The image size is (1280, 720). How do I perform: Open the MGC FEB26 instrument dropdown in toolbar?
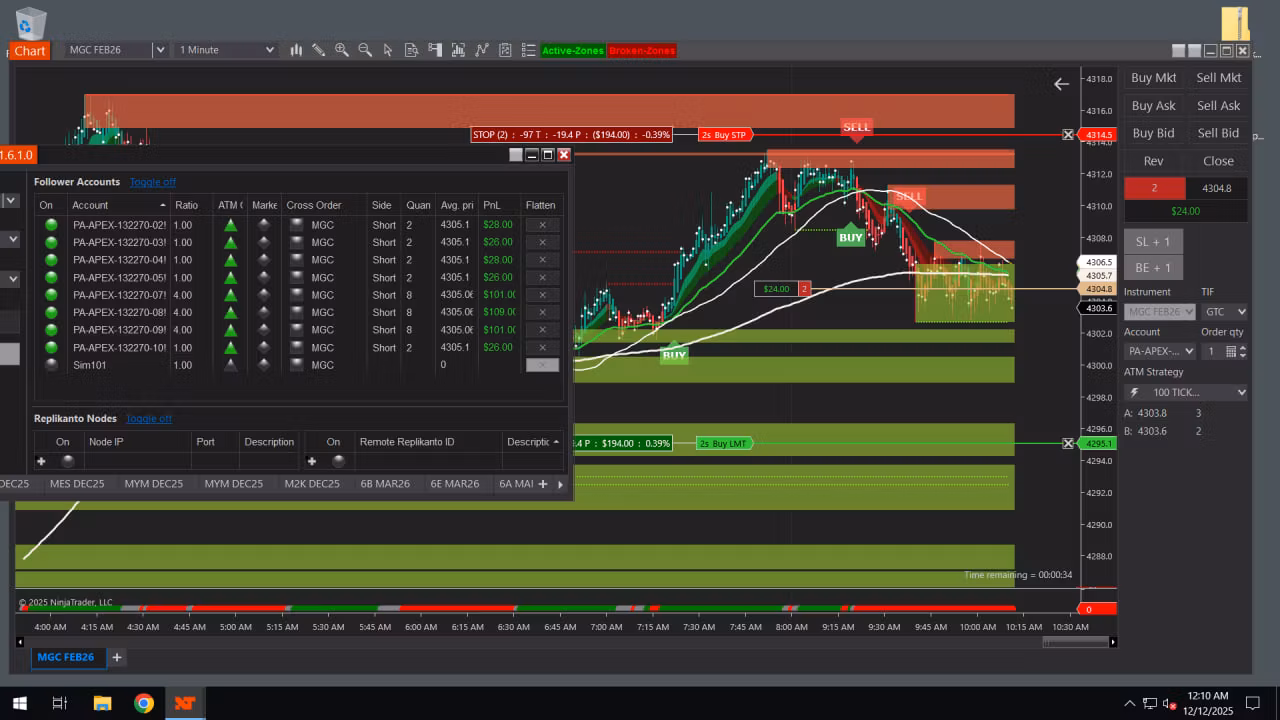(x=159, y=50)
